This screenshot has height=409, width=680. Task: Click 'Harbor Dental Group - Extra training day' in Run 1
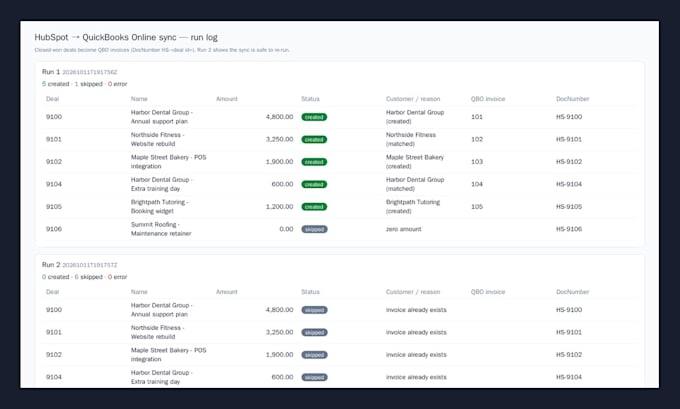pos(162,184)
